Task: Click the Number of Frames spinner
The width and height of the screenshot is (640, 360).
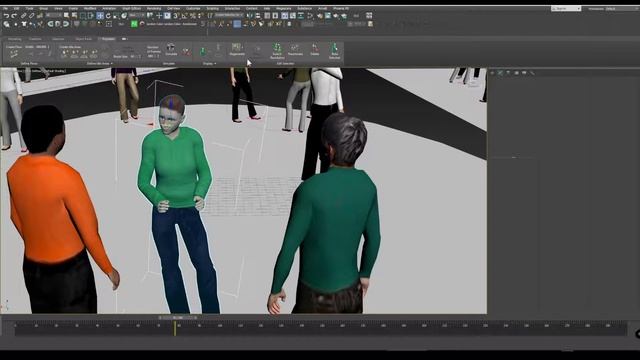Action: tap(153, 56)
